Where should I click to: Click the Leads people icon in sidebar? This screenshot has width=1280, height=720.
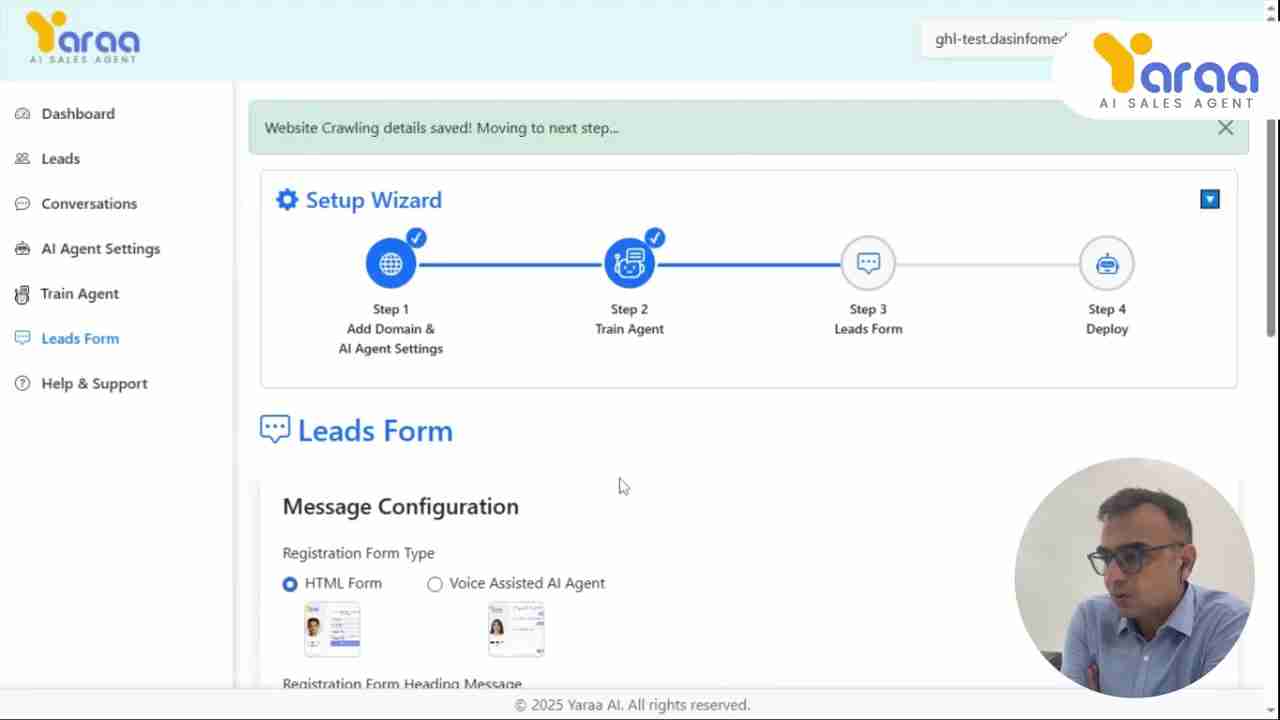pyautogui.click(x=22, y=159)
